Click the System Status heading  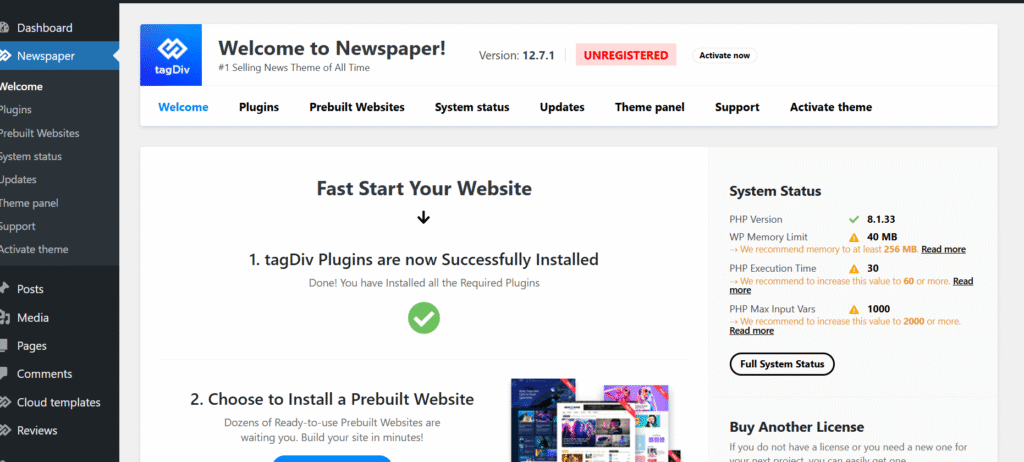(x=775, y=191)
